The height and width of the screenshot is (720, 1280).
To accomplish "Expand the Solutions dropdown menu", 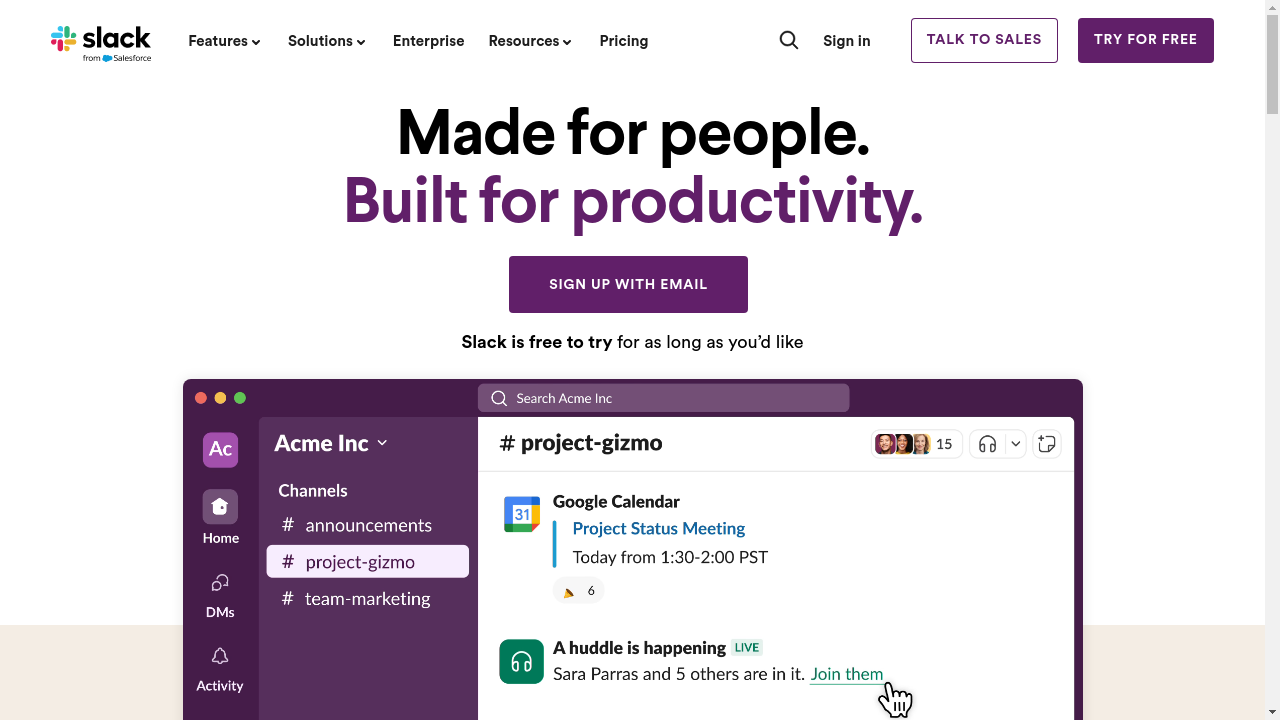I will point(326,41).
